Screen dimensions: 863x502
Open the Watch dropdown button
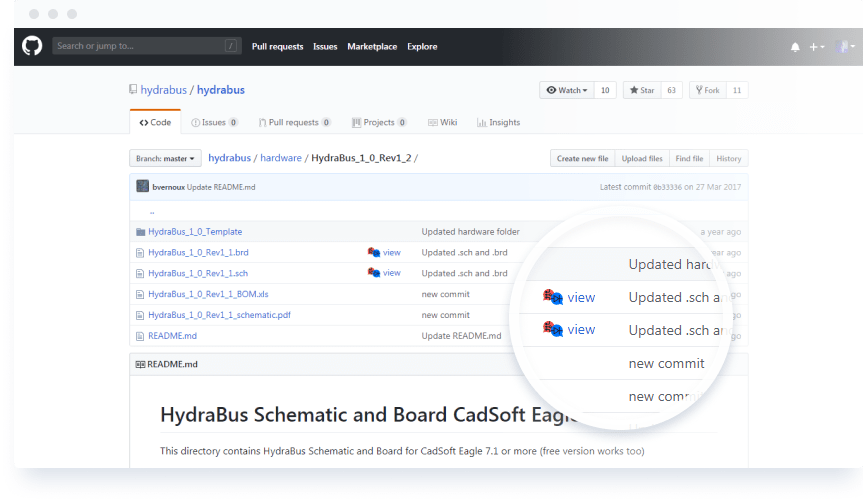567,90
